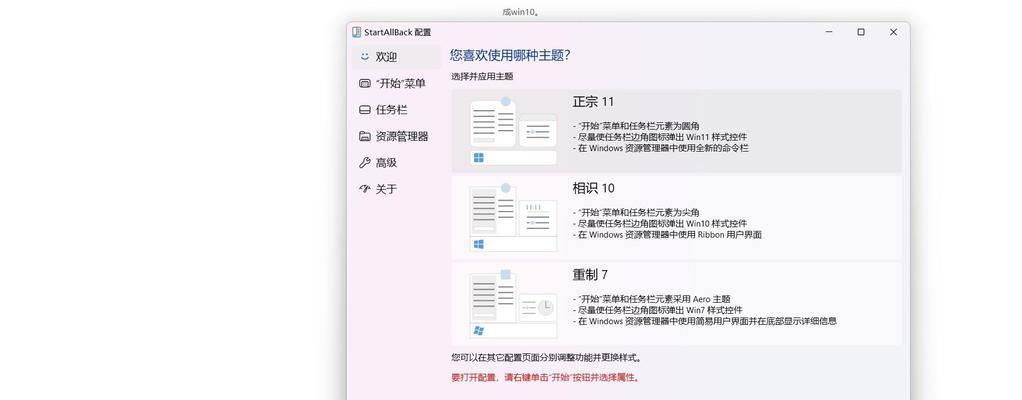Switch to the 资源管理器 tab
The width and height of the screenshot is (1022, 400).
pyautogui.click(x=396, y=136)
